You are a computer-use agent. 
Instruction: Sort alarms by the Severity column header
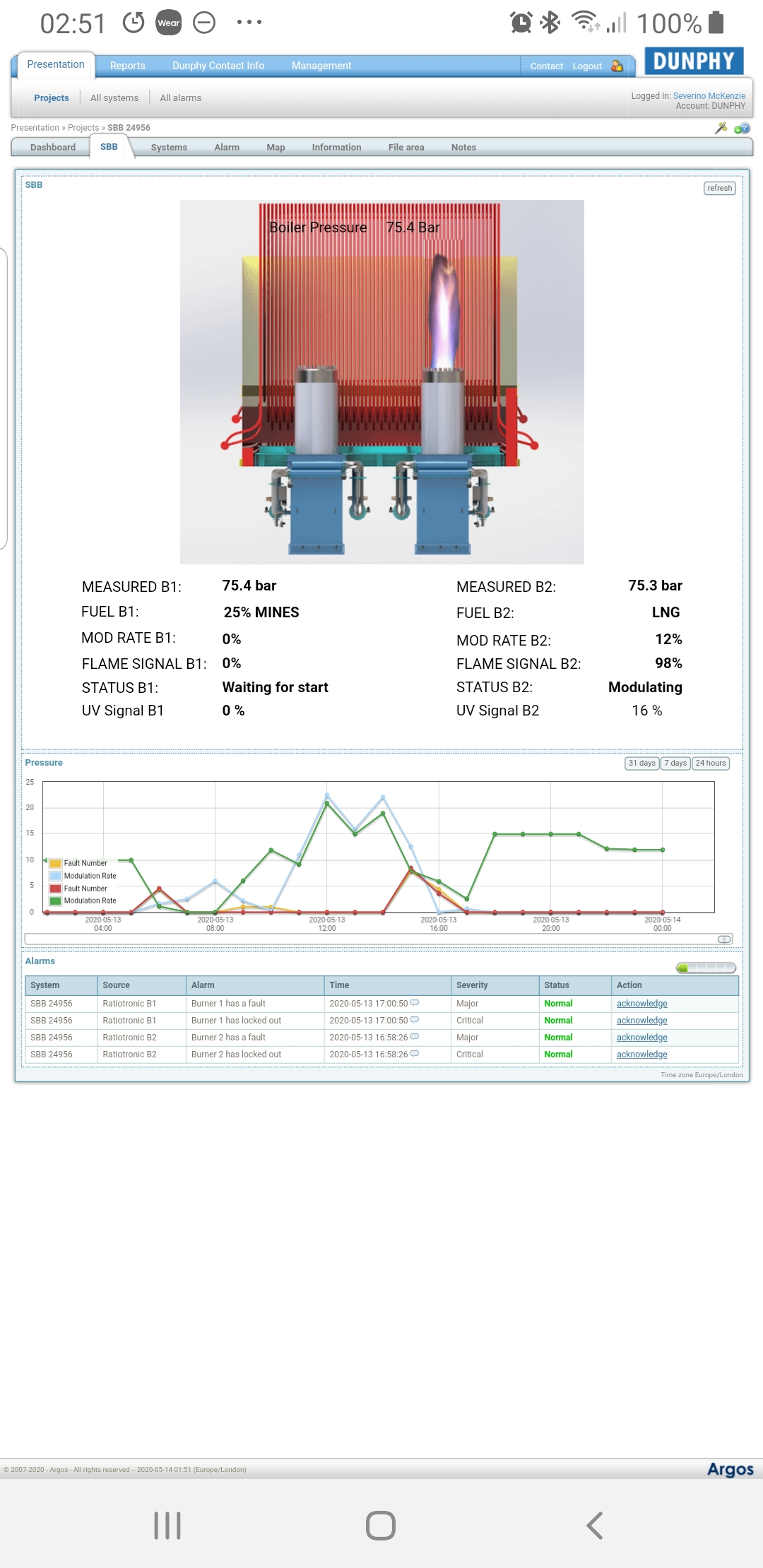pyautogui.click(x=495, y=985)
